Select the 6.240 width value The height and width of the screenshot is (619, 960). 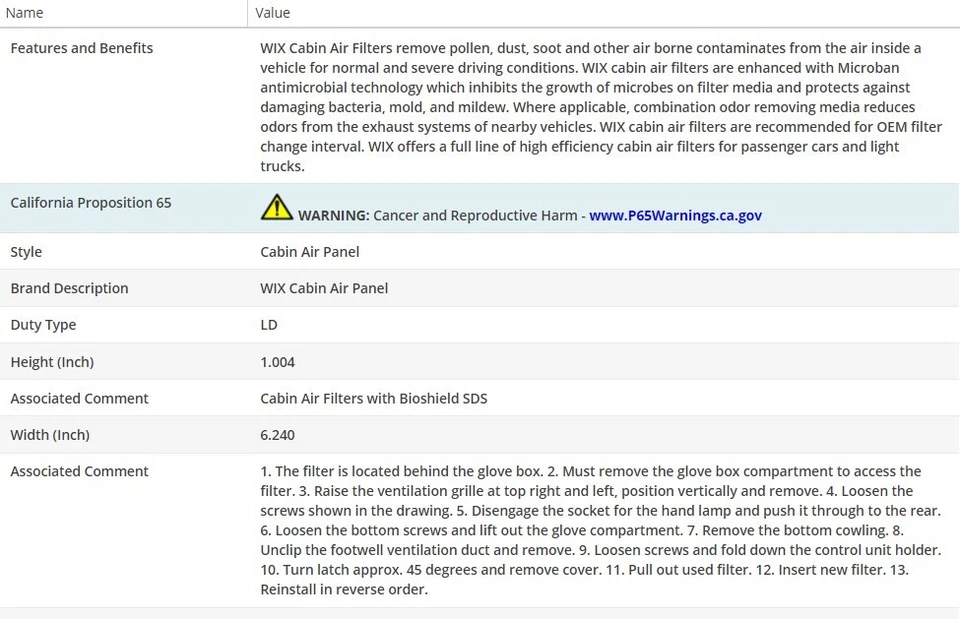pyautogui.click(x=278, y=435)
